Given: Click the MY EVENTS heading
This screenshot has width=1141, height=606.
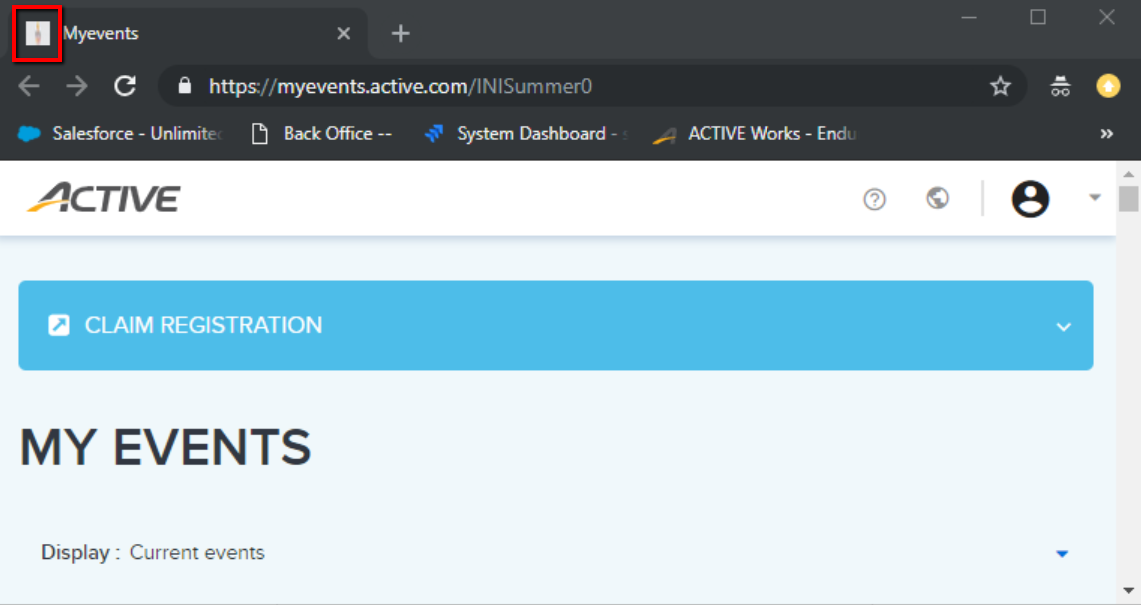Looking at the screenshot, I should click(165, 447).
